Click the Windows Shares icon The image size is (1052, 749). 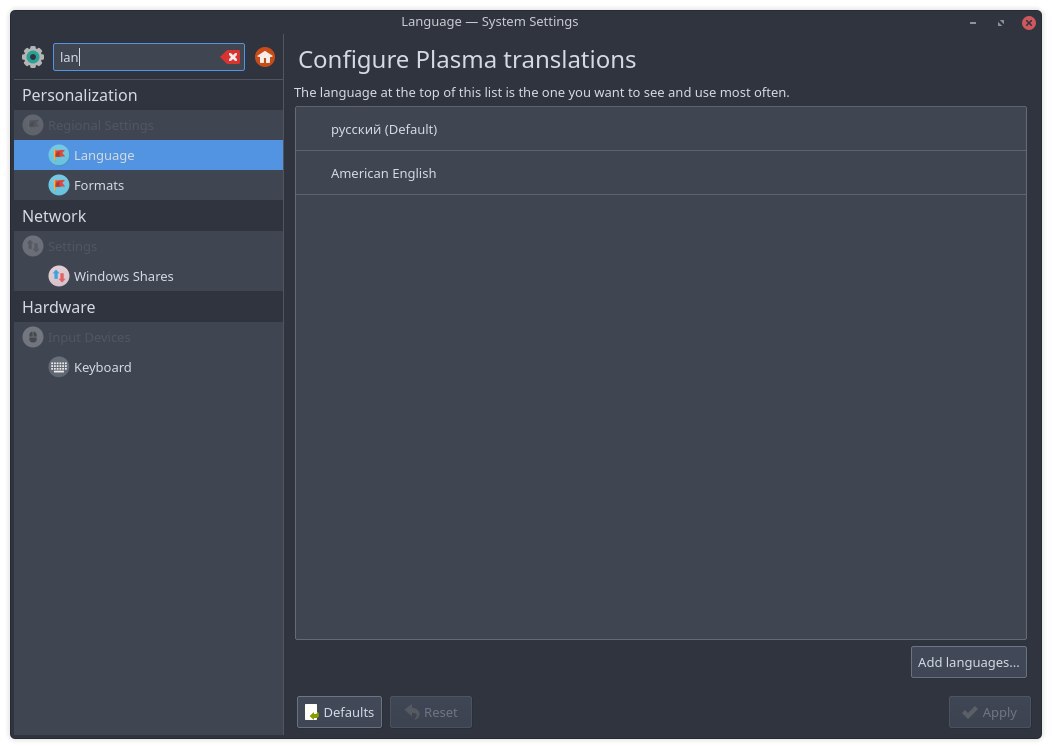coord(59,276)
